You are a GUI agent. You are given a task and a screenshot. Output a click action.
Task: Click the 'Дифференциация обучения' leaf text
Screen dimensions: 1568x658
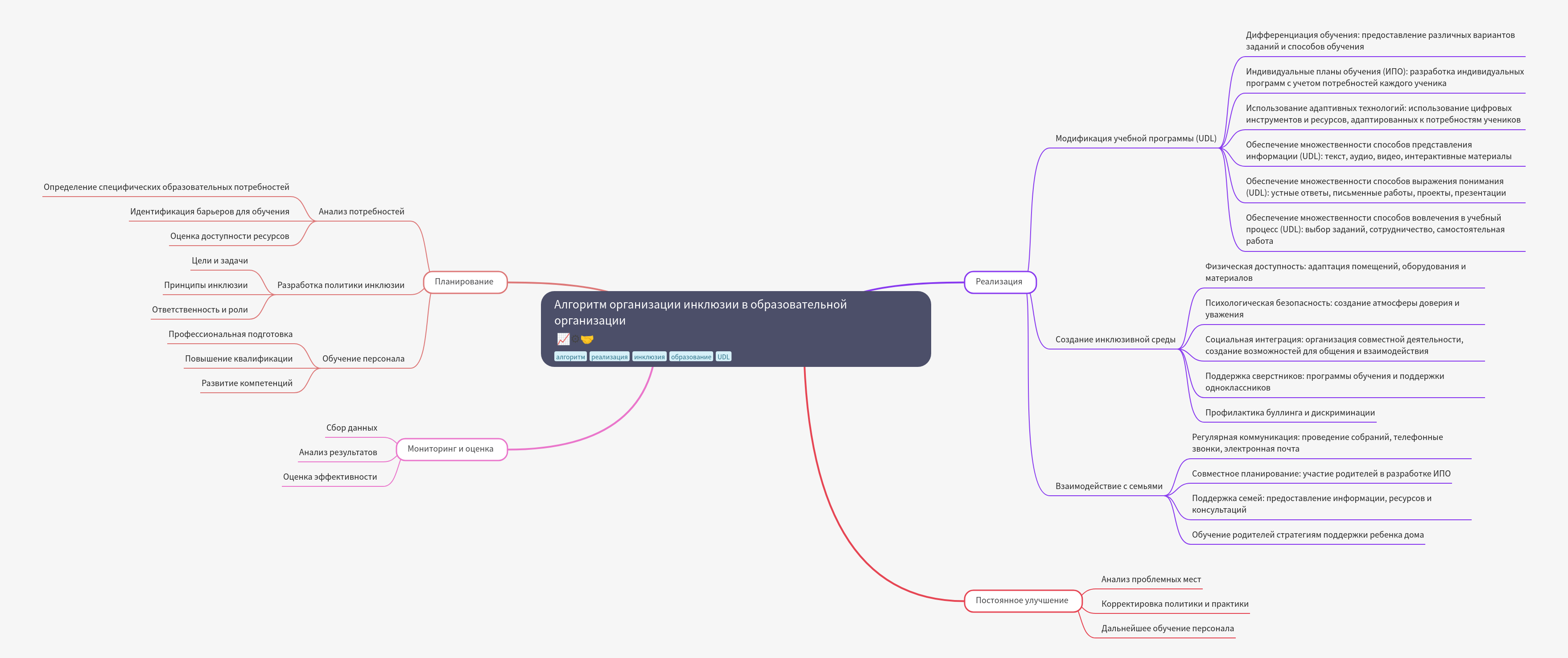point(1380,41)
